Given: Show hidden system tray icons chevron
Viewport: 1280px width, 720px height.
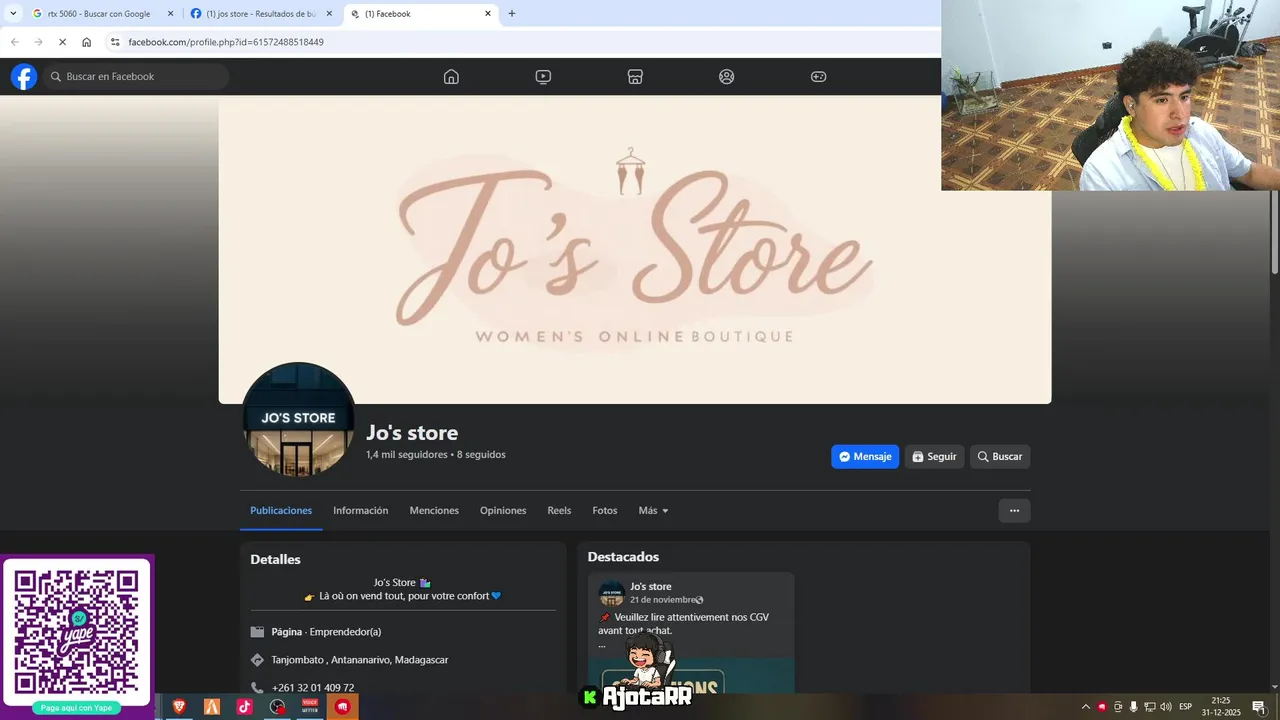Looking at the screenshot, I should (1086, 707).
